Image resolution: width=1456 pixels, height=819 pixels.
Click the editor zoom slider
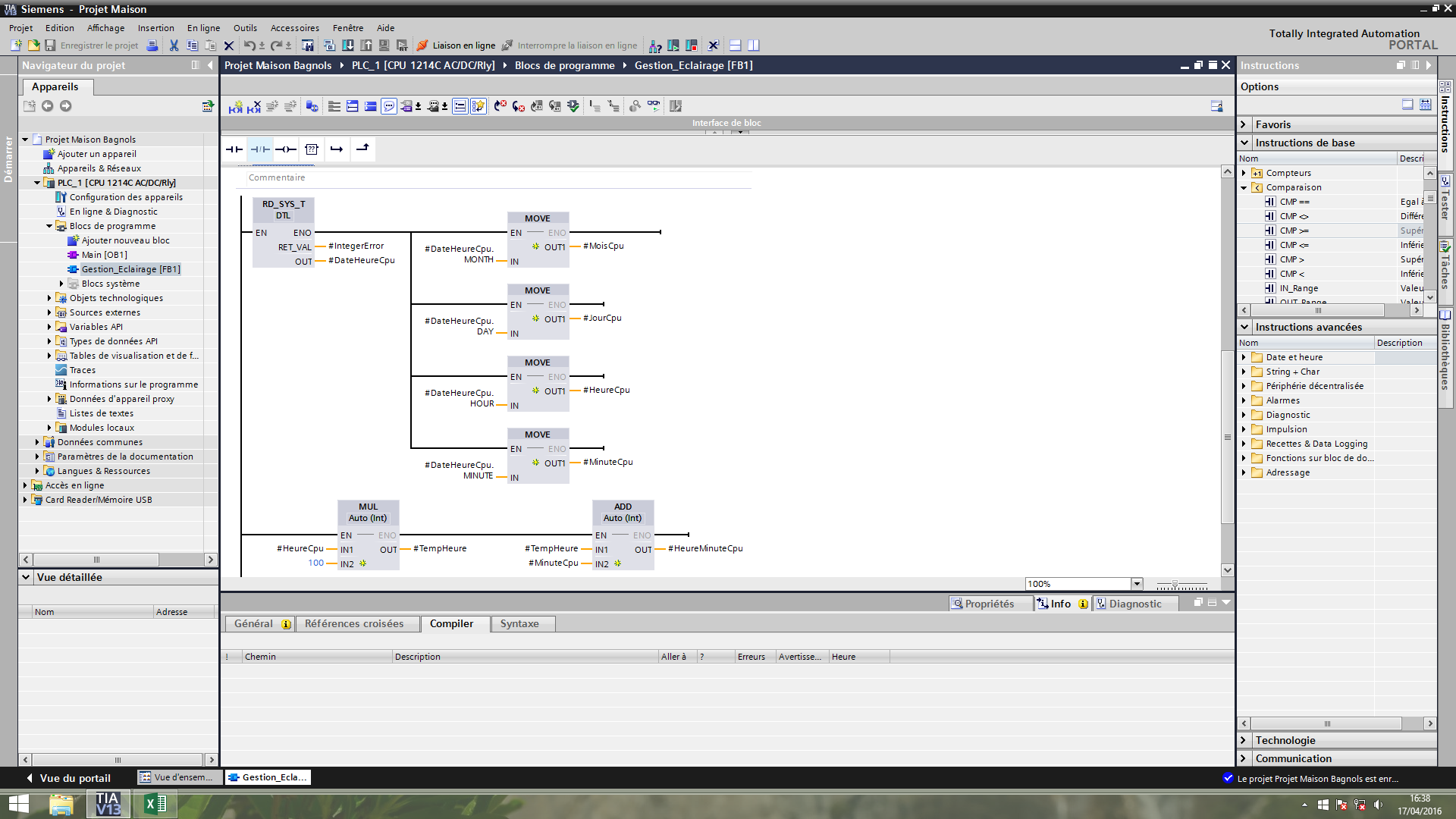pyautogui.click(x=1175, y=585)
